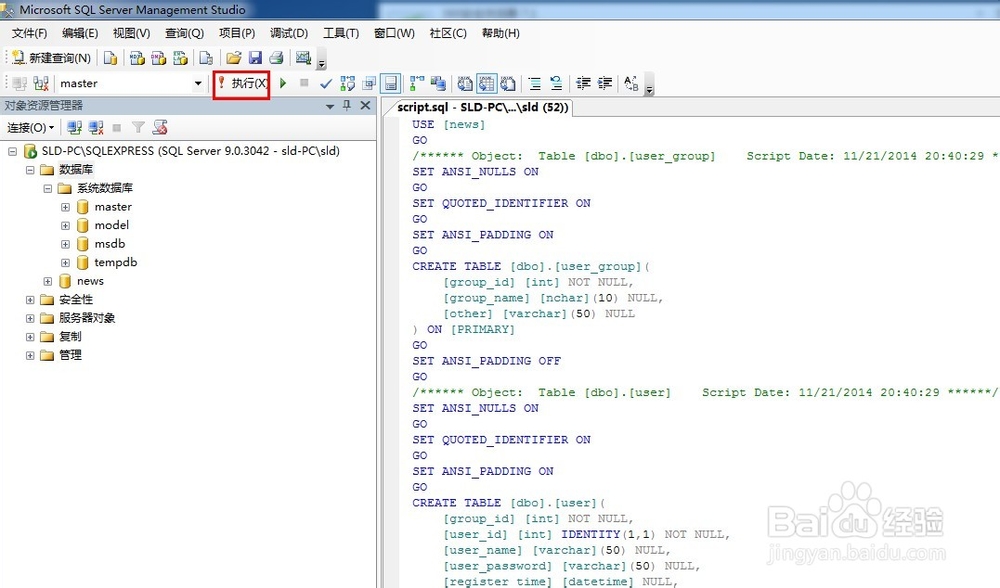Screen dimensions: 1000x588
Task: Toggle results to grid output
Action: click(x=487, y=83)
